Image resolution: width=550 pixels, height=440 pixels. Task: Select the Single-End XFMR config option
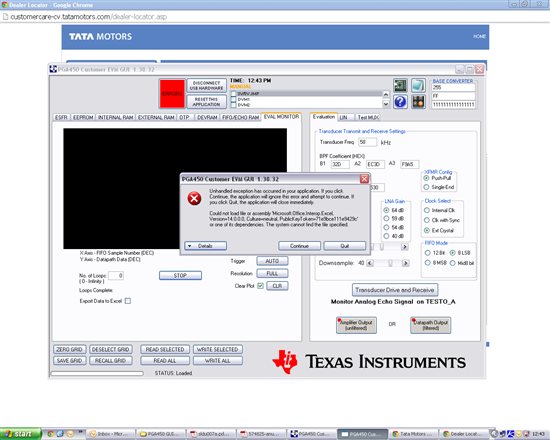(x=427, y=187)
